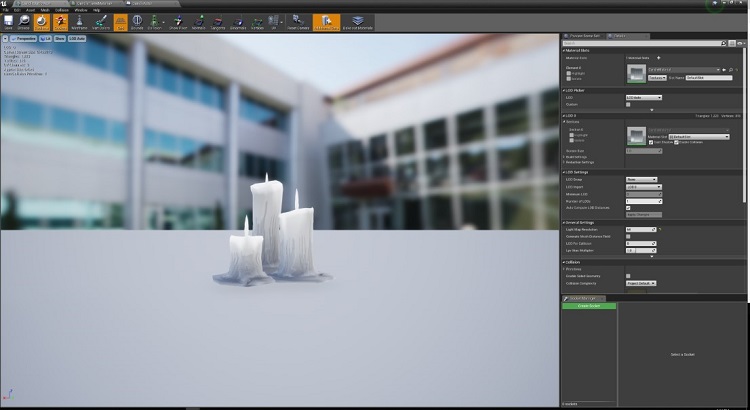The image size is (750, 410).
Task: Toggle the Normals display icon
Action: (199, 21)
